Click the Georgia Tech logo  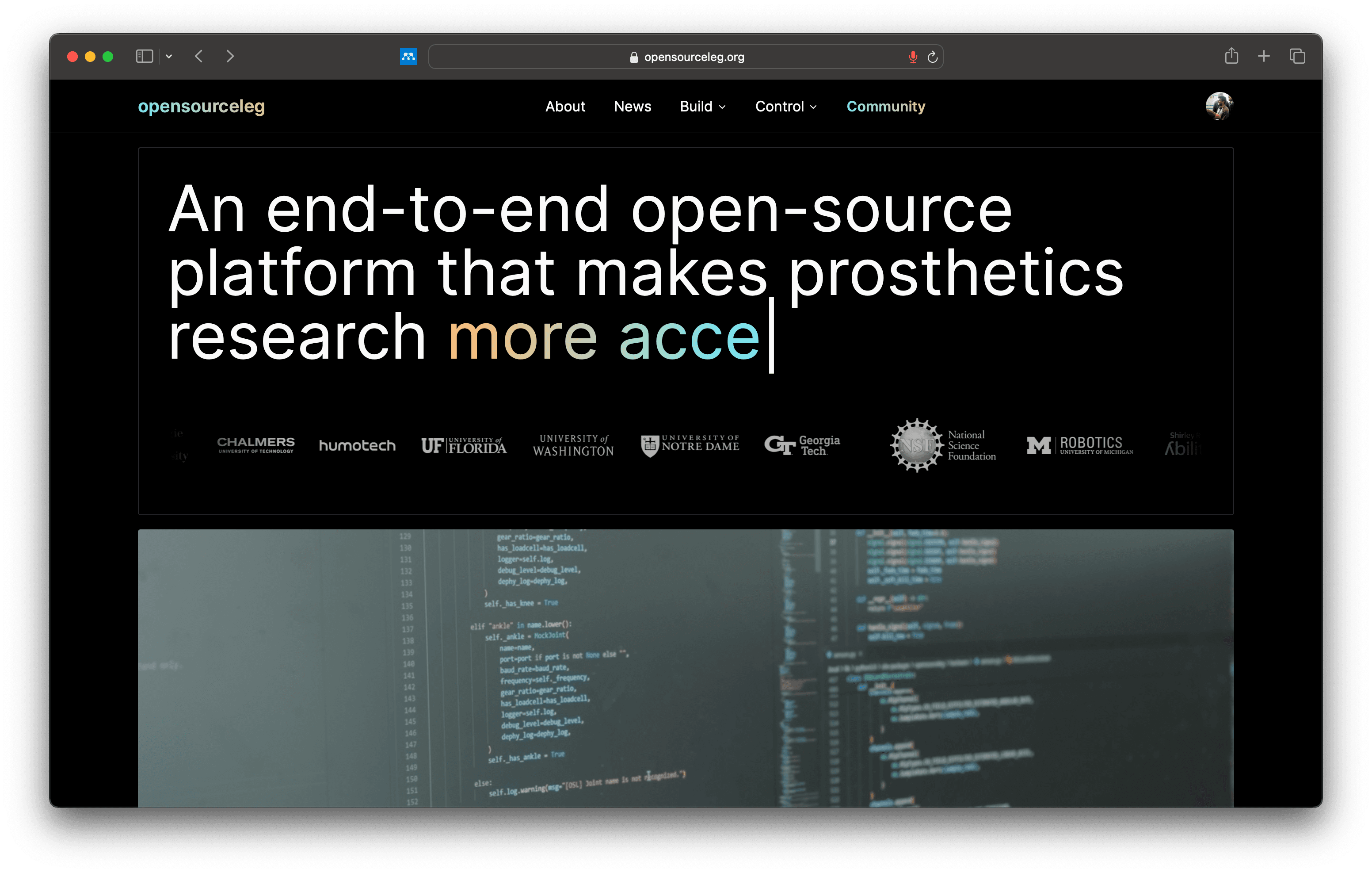802,445
